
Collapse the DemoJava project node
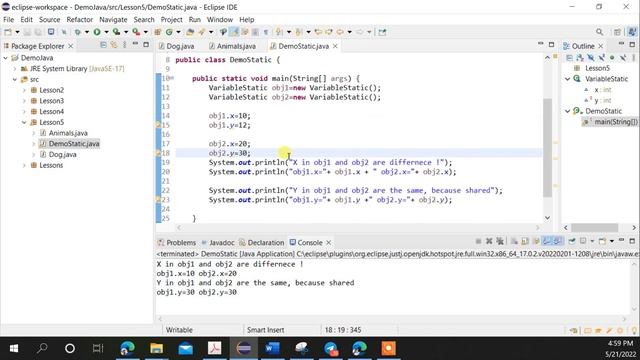pos(6,58)
